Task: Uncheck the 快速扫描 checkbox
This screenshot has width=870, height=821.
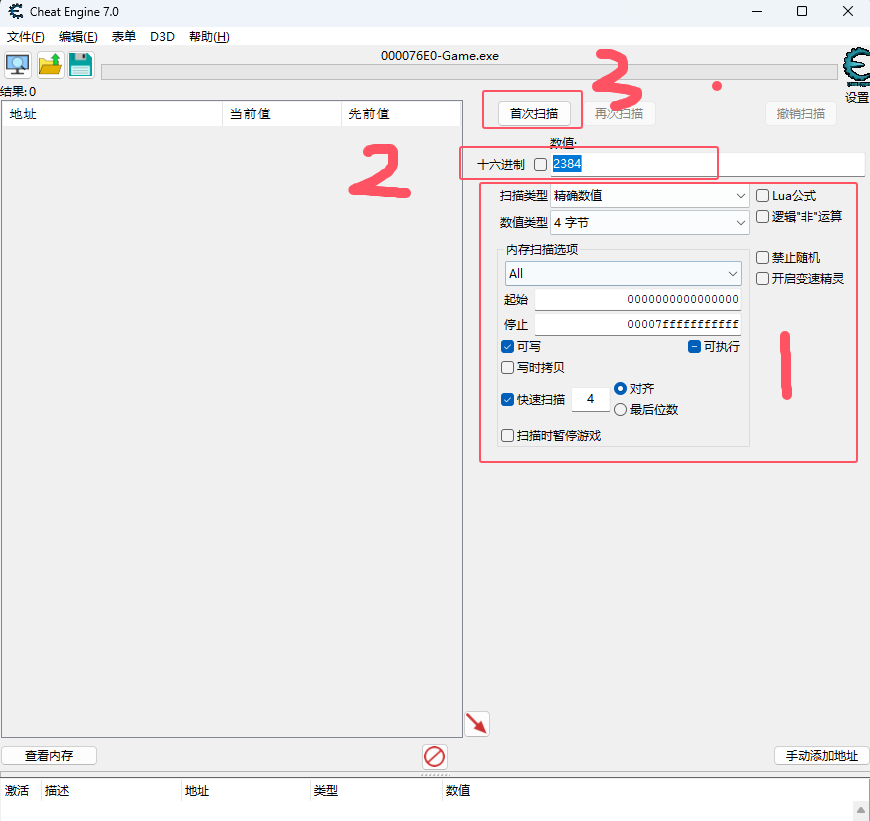Action: 507,399
